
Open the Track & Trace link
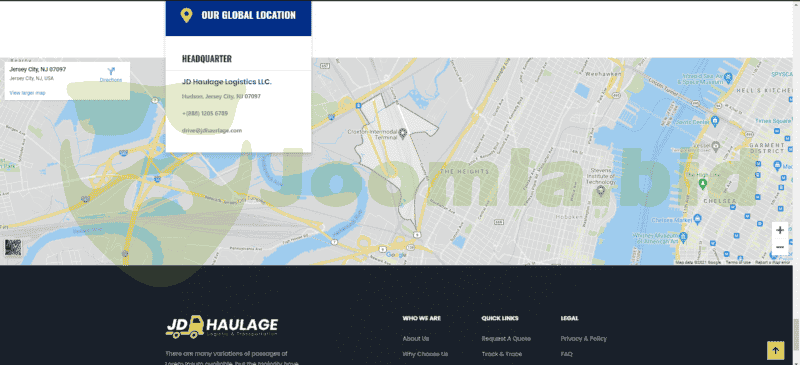click(x=502, y=354)
